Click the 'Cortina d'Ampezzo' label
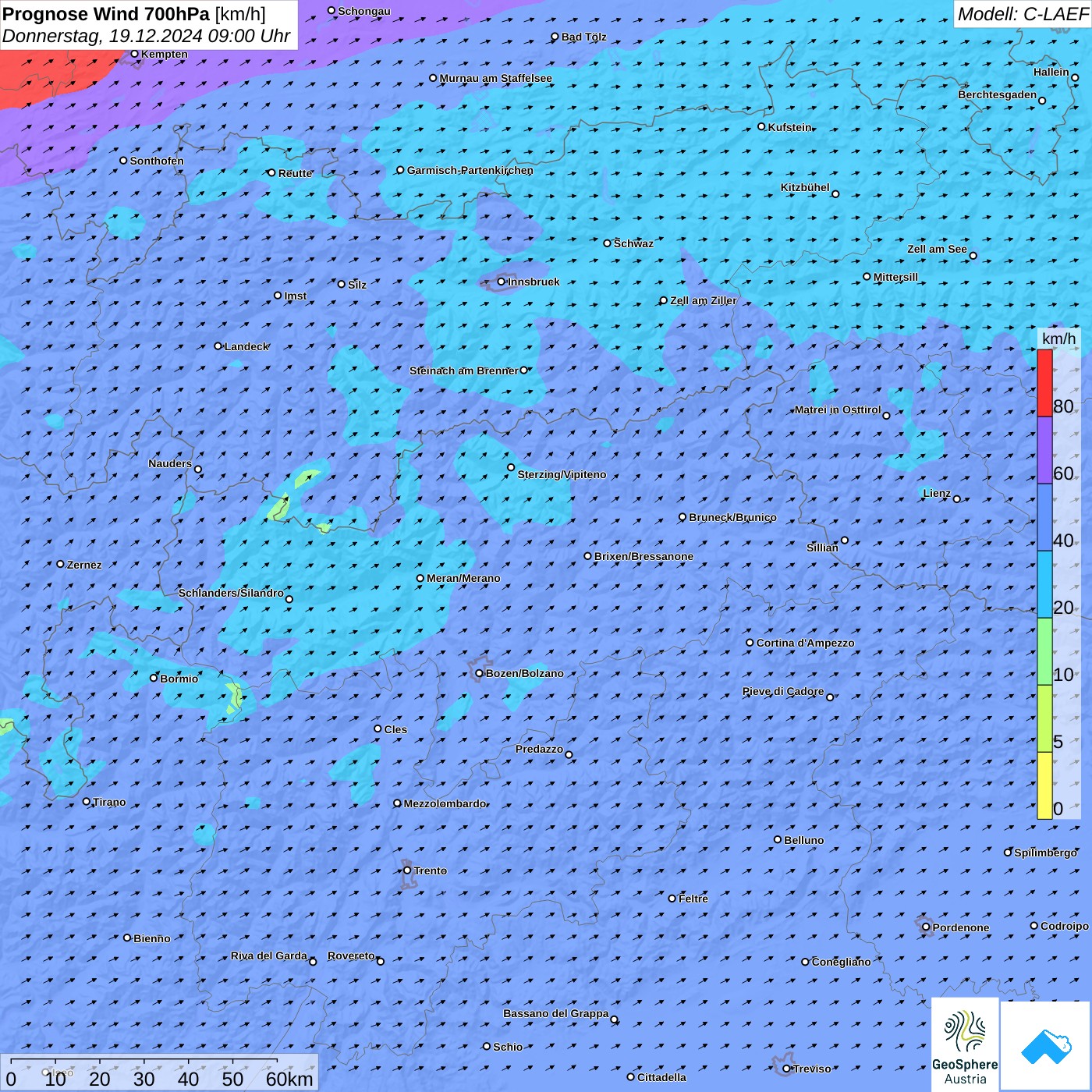This screenshot has height=1092, width=1092. point(806,643)
